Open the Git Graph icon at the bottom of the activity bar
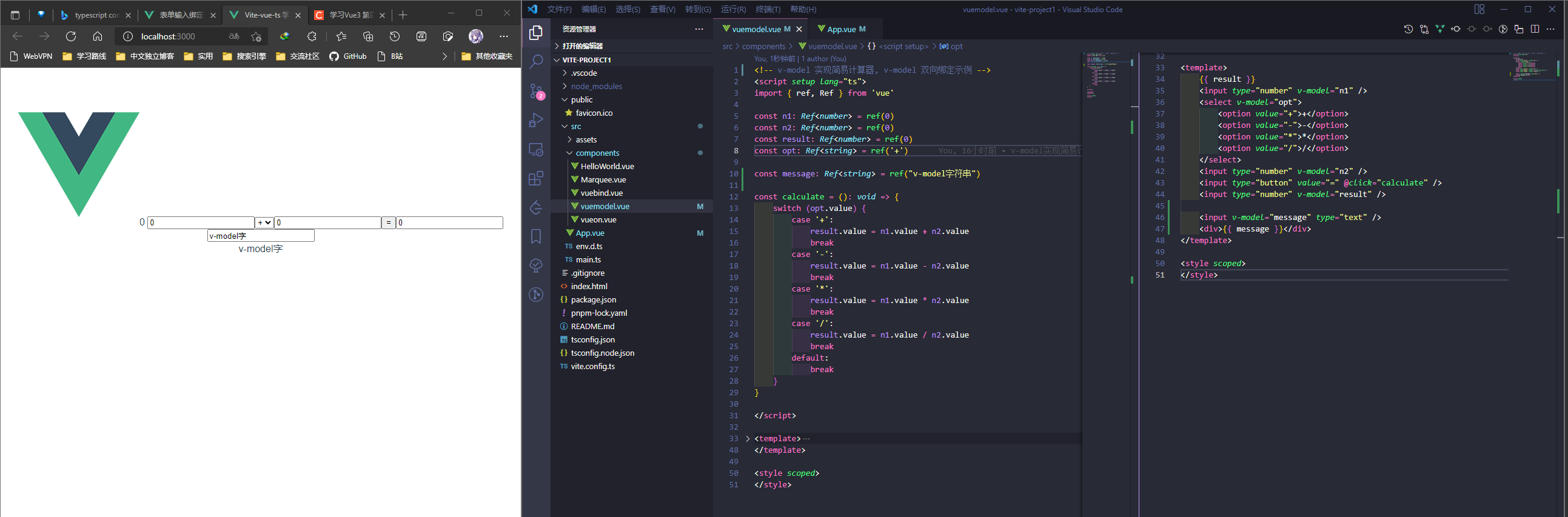Image resolution: width=1568 pixels, height=517 pixels. [x=535, y=295]
